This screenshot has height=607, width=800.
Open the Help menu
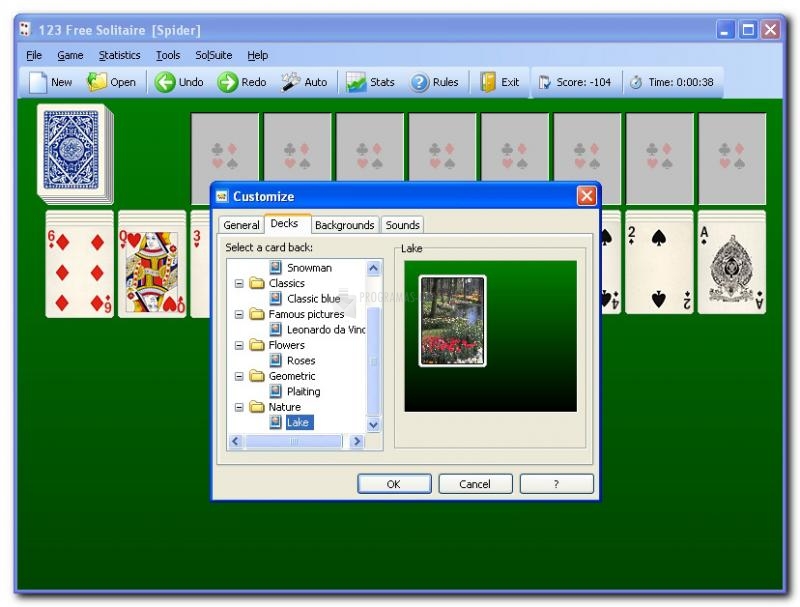coord(258,55)
